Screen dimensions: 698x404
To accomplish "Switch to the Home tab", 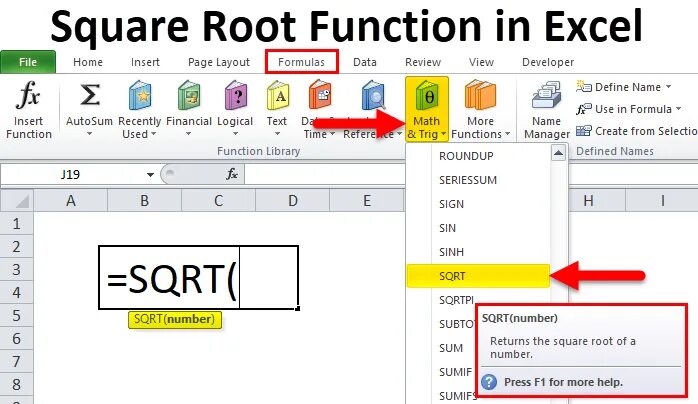I will click(x=88, y=62).
